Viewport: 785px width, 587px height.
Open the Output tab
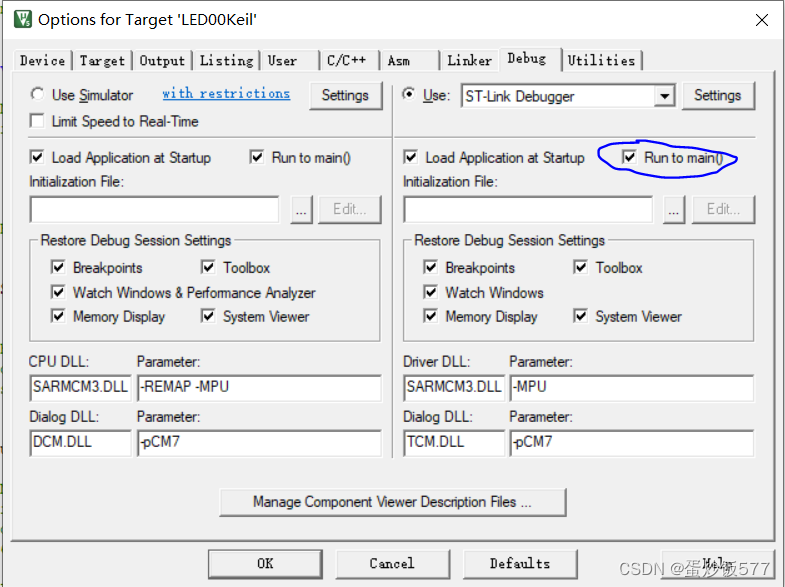click(x=162, y=61)
